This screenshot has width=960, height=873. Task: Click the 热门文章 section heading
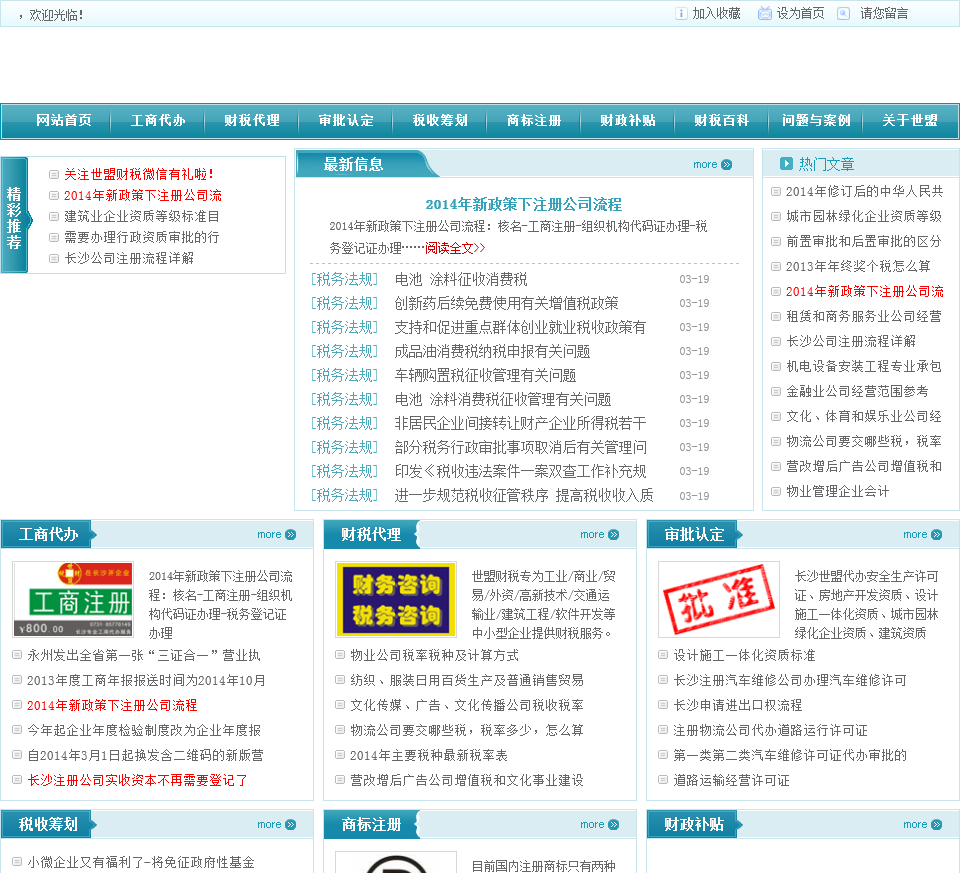point(826,164)
